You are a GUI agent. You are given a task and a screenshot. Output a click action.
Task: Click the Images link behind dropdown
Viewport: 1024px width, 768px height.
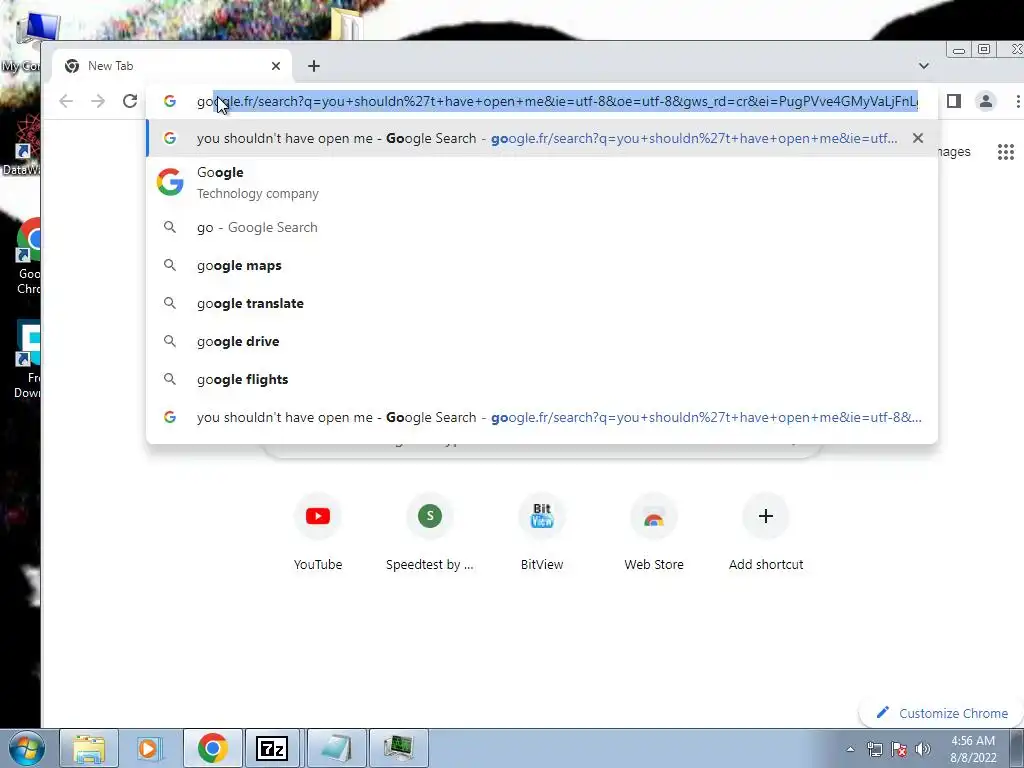click(955, 152)
